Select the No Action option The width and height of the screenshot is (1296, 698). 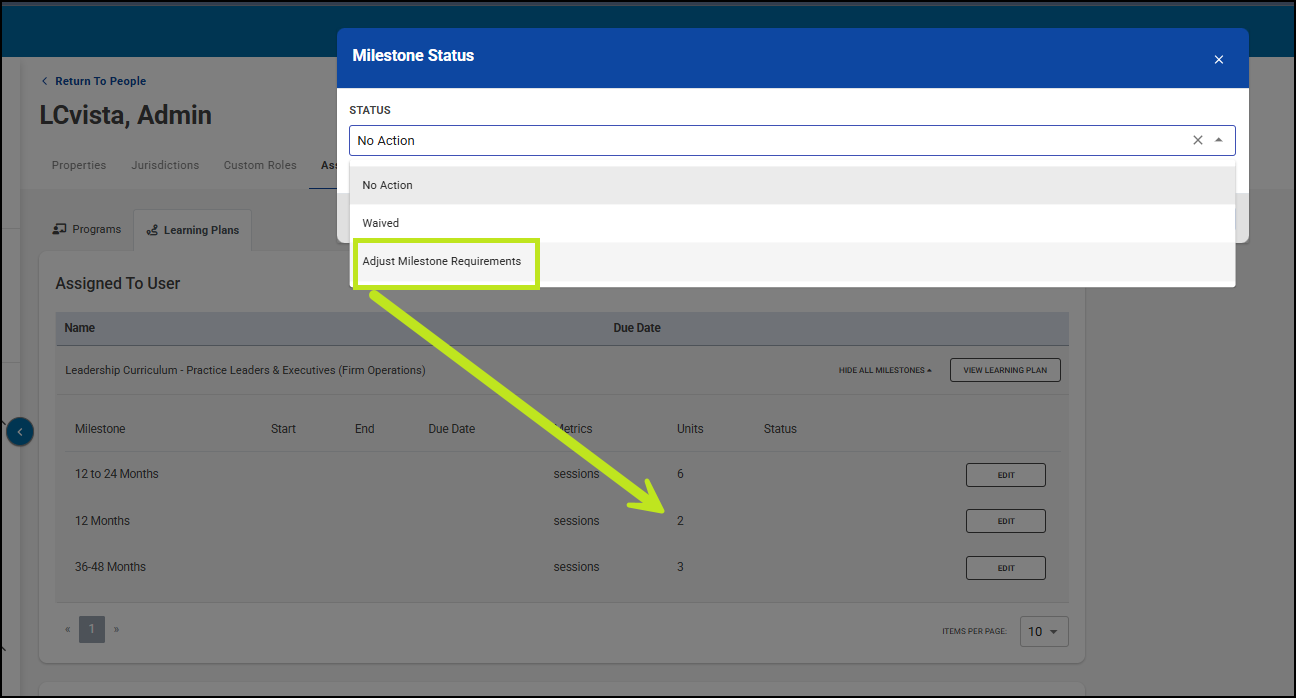[387, 185]
